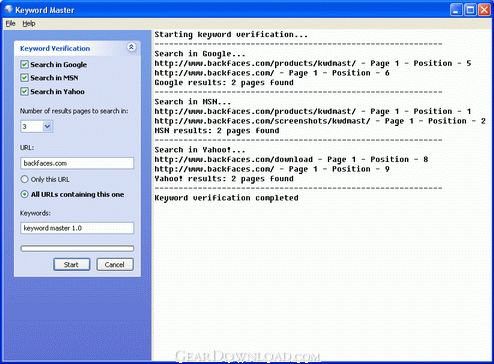Click 'Keyword verification completed' line
Screen dimensions: 494x364
[226, 198]
